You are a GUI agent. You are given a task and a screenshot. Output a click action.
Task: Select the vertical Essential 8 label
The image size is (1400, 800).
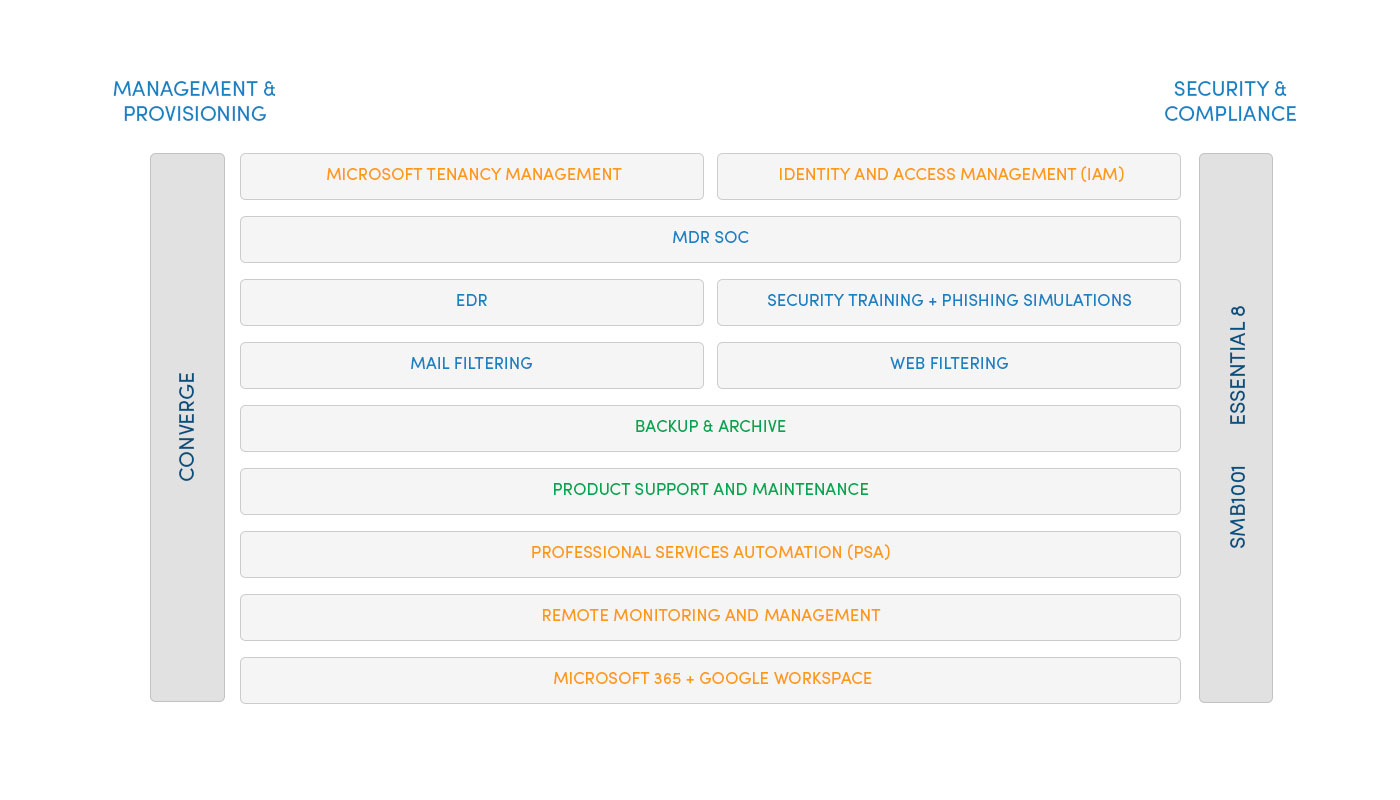click(1238, 365)
